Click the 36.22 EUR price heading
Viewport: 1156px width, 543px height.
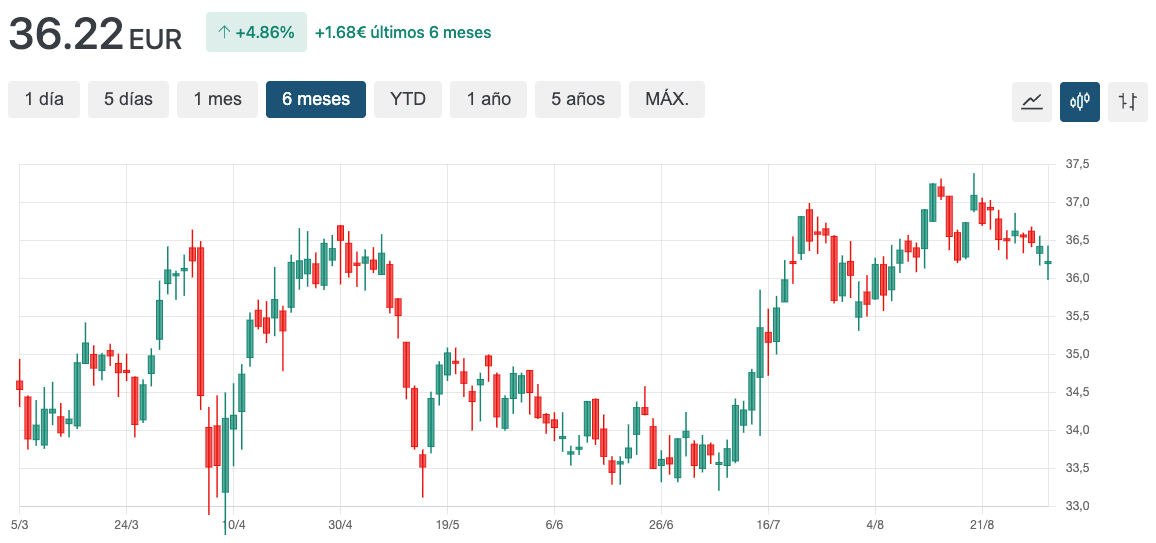[x=95, y=34]
